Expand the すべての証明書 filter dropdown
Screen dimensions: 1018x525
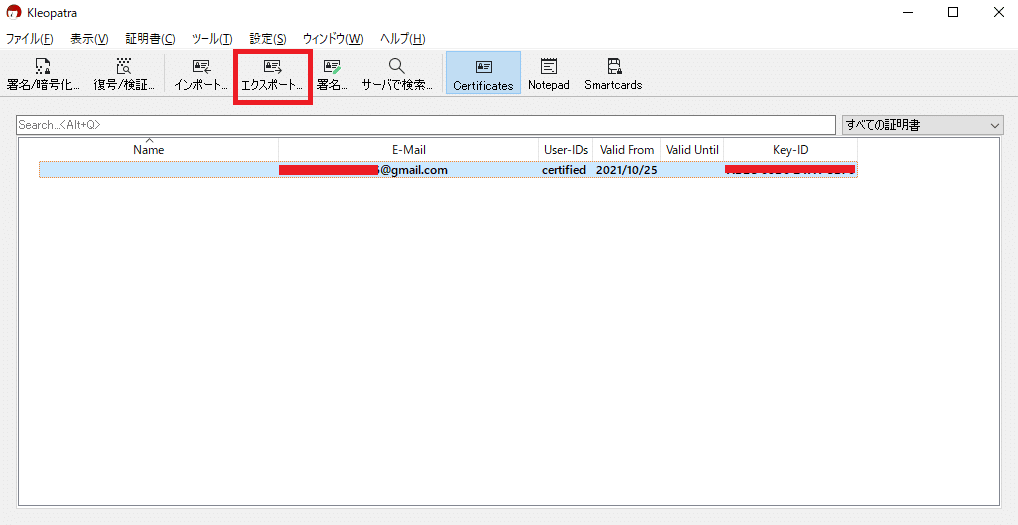[923, 125]
